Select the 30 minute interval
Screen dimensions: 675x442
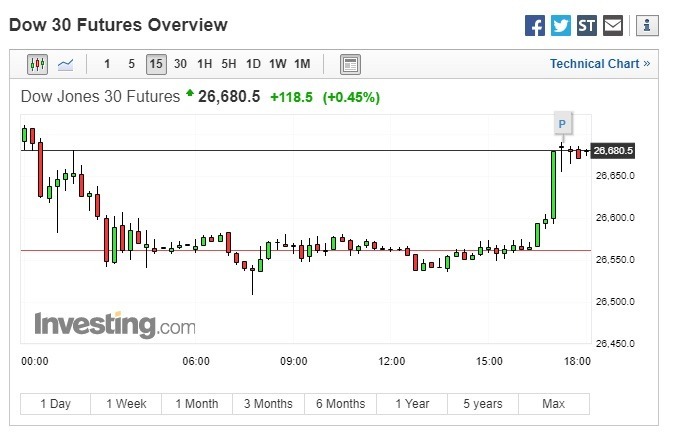[180, 64]
